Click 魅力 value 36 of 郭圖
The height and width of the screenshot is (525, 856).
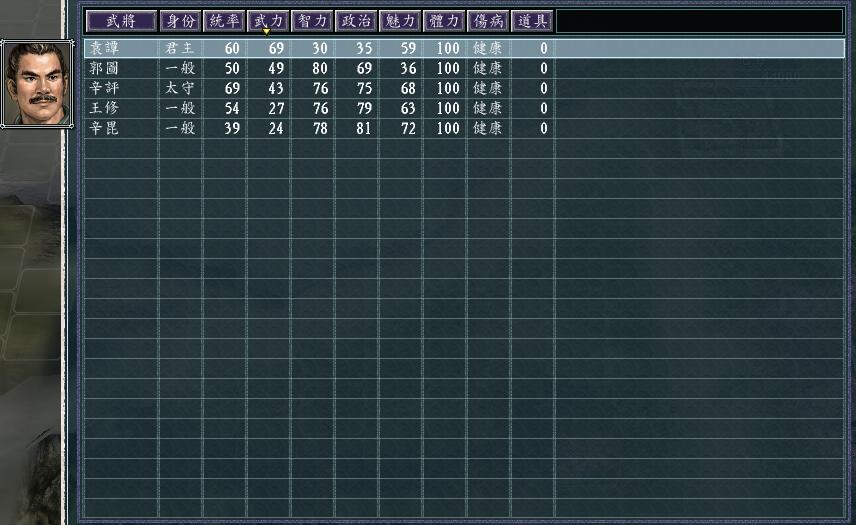click(x=408, y=68)
